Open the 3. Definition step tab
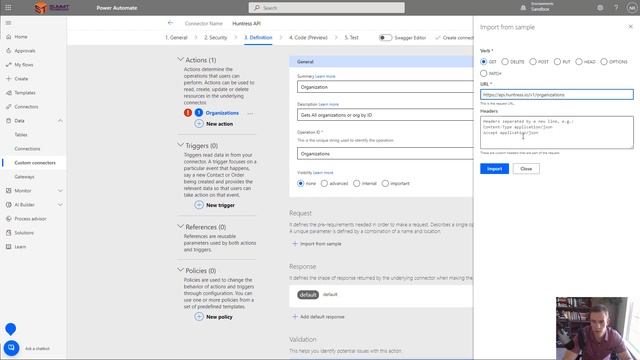Image resolution: width=640 pixels, height=360 pixels. 258,38
